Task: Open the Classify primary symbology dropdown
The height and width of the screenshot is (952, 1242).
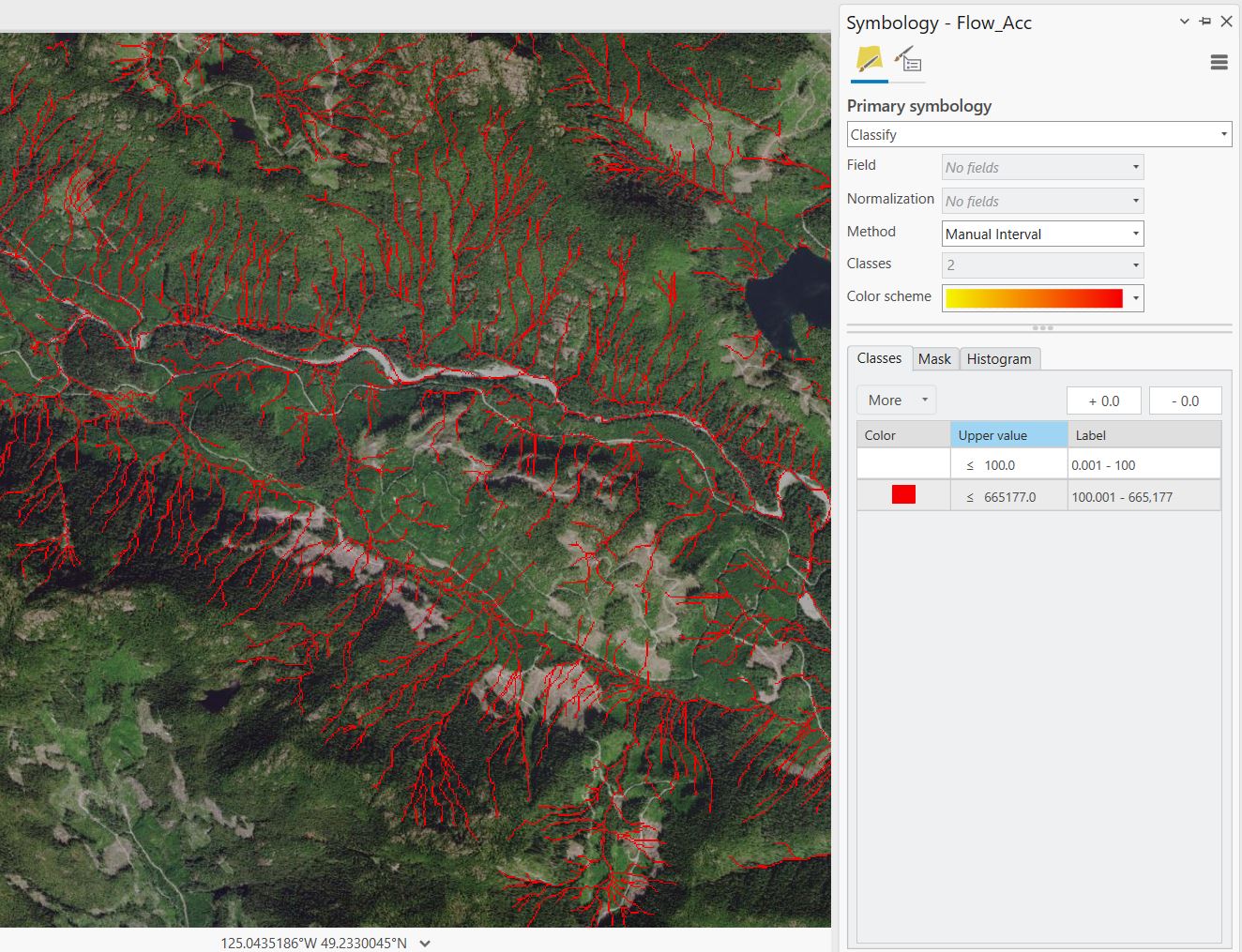Action: (1038, 134)
